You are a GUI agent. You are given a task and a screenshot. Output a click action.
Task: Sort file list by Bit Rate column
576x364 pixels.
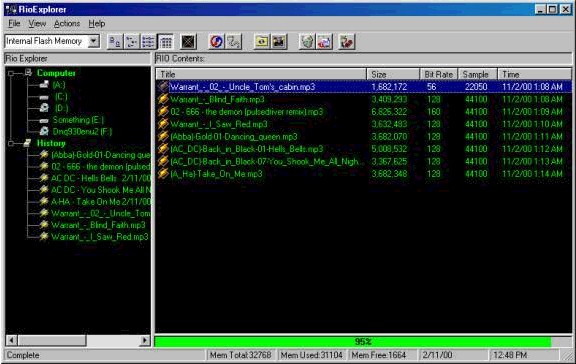(439, 74)
